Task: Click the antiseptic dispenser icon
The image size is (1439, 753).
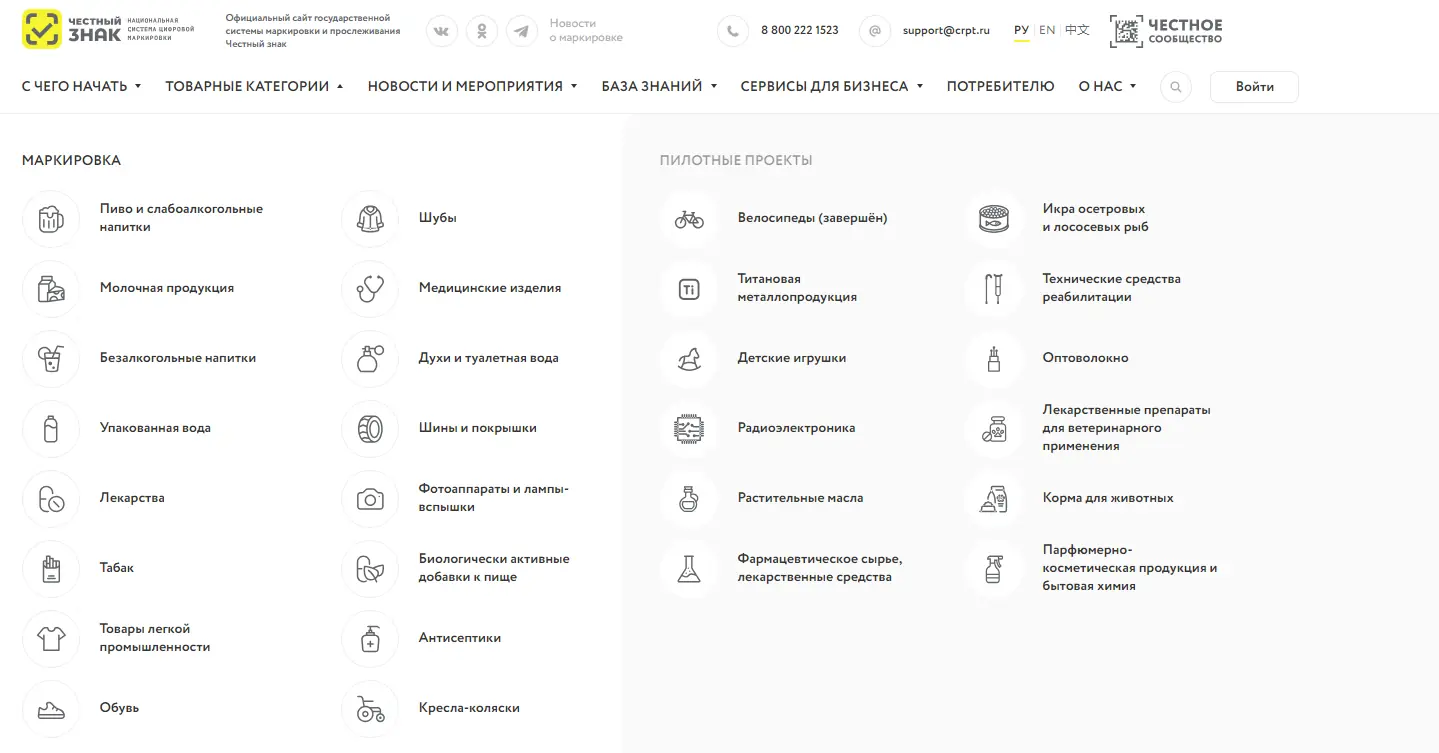Action: click(x=370, y=639)
